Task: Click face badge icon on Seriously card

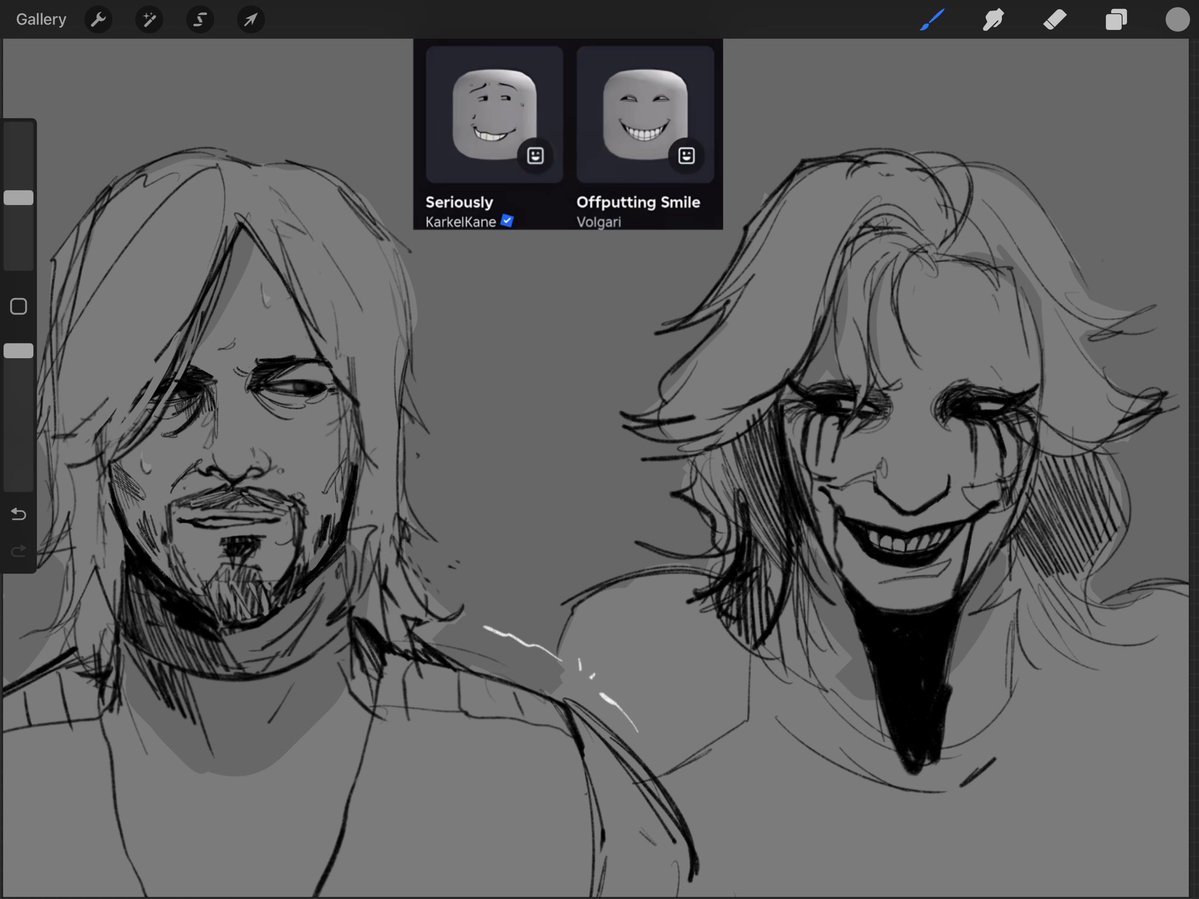Action: 535,156
